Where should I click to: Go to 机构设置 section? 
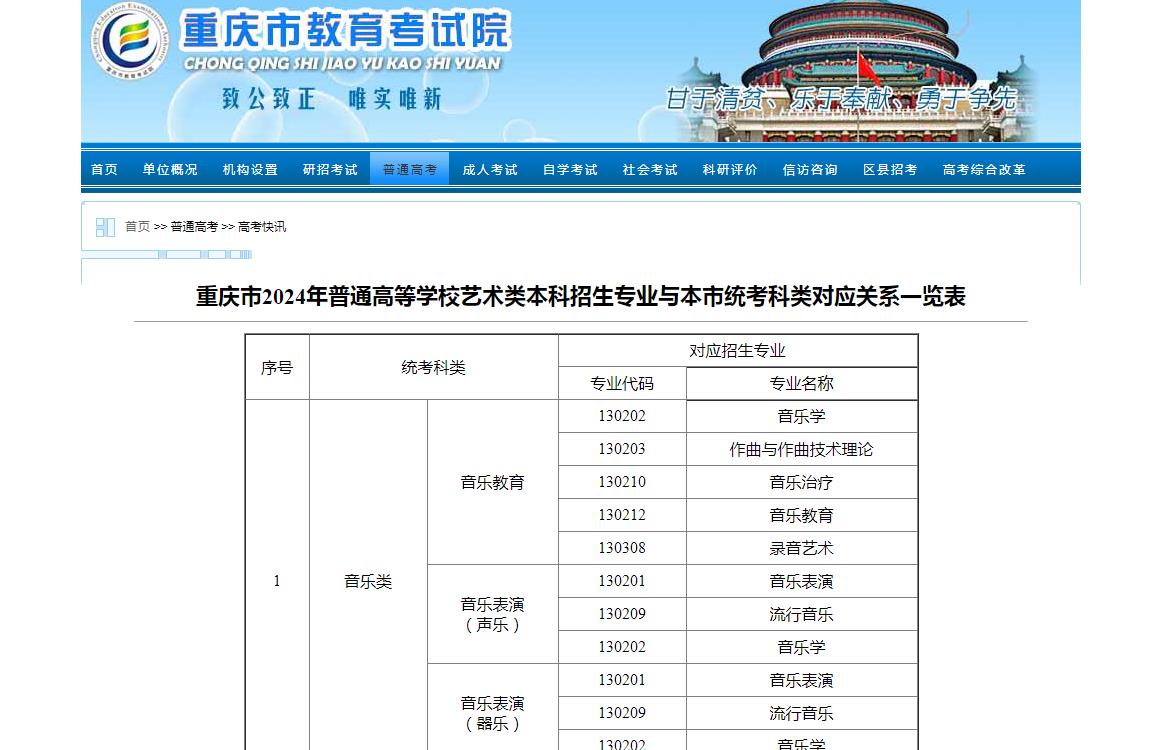(x=250, y=169)
